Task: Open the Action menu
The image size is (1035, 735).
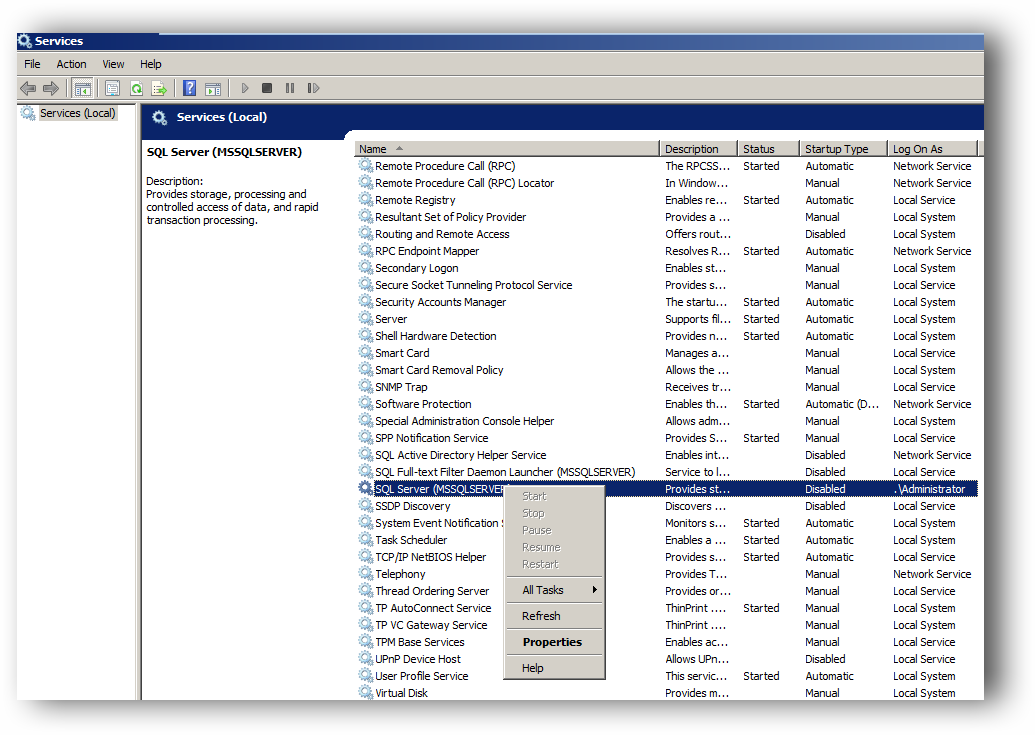Action: pyautogui.click(x=71, y=64)
